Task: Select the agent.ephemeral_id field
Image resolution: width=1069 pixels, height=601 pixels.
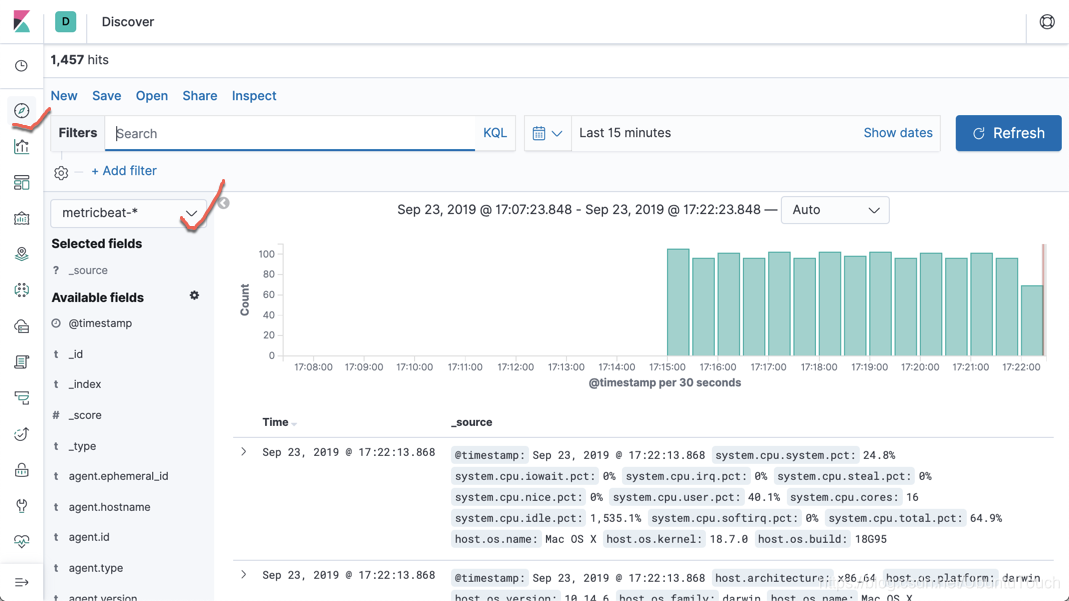Action: click(x=119, y=476)
